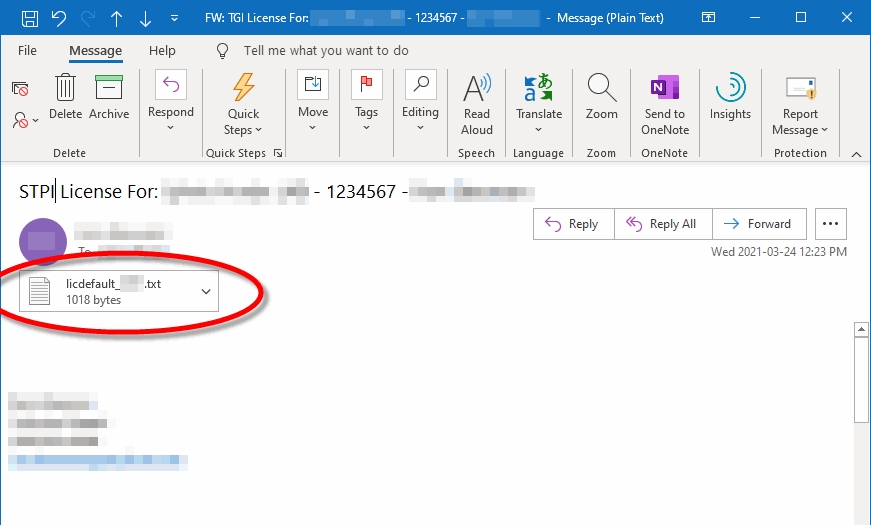Click the Reply button
This screenshot has height=525, width=871.
(573, 224)
